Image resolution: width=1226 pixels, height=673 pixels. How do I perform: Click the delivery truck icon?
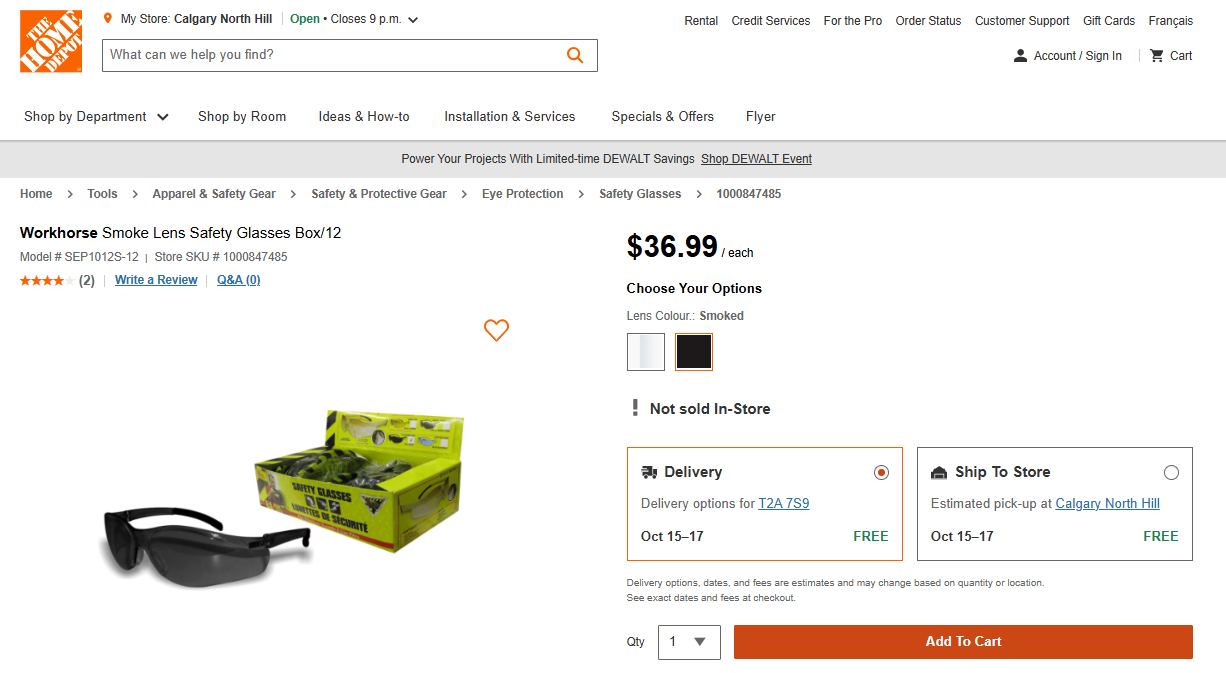[x=648, y=471]
